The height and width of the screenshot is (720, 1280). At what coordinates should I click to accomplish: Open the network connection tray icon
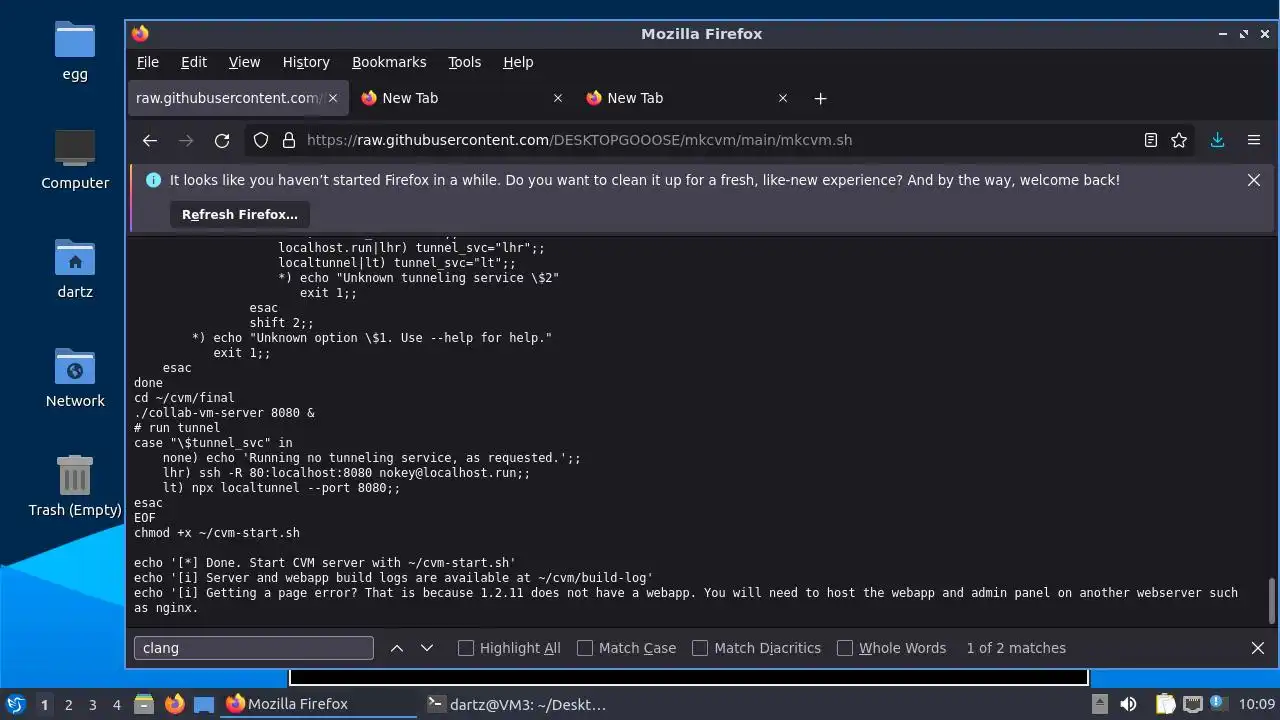[x=1192, y=704]
